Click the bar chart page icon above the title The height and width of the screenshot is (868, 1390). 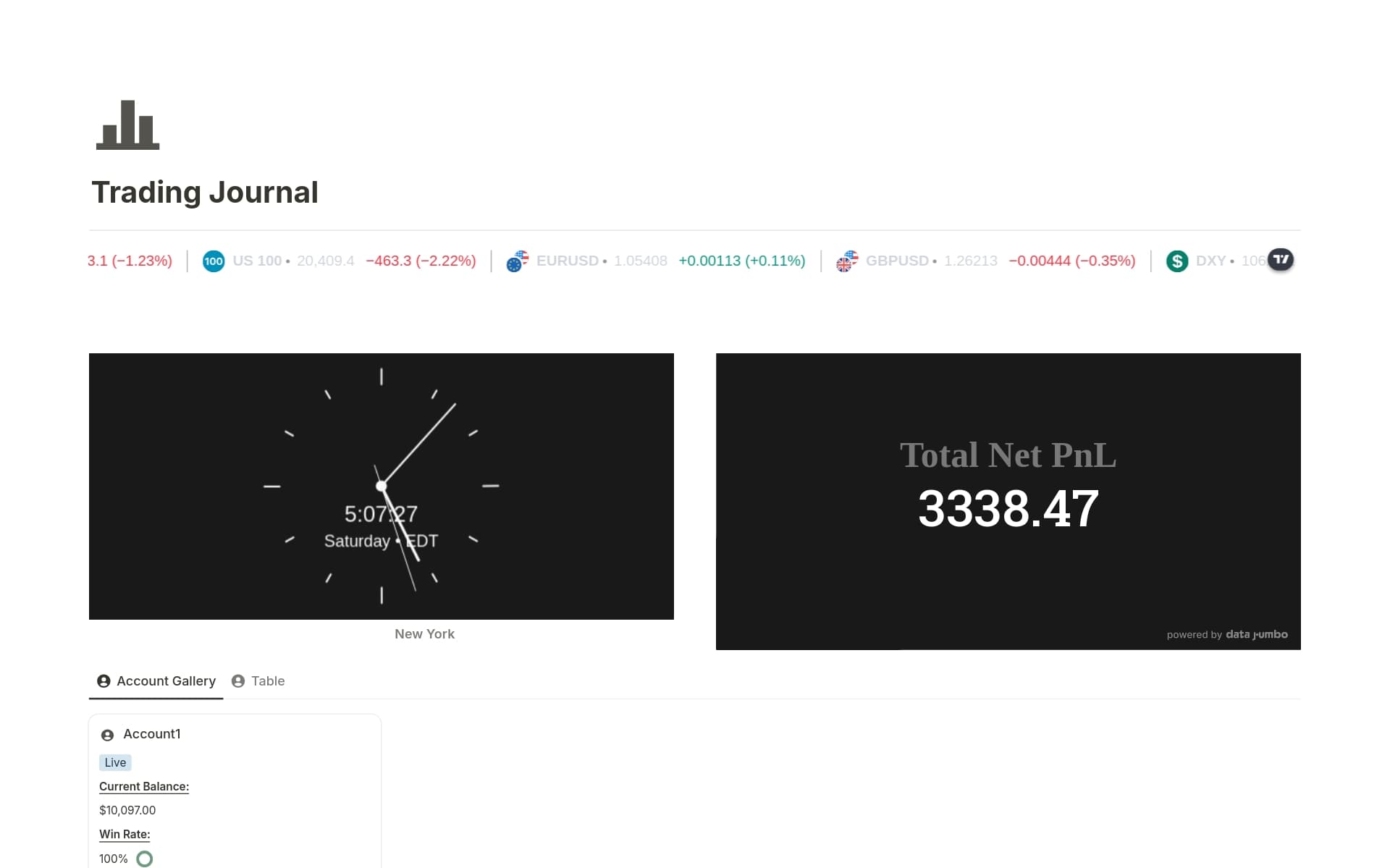coord(127,125)
